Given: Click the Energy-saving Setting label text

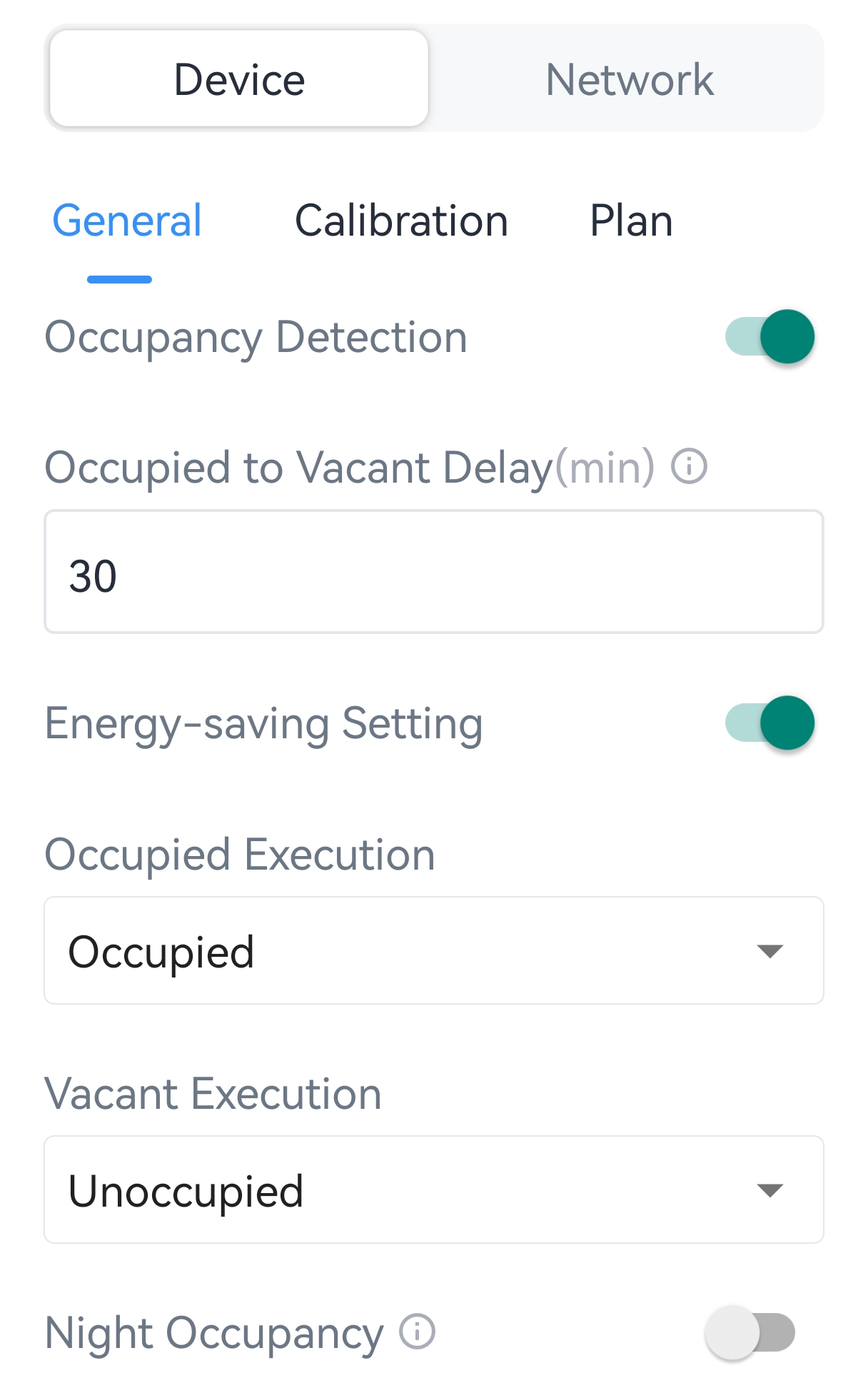Looking at the screenshot, I should coord(263,723).
